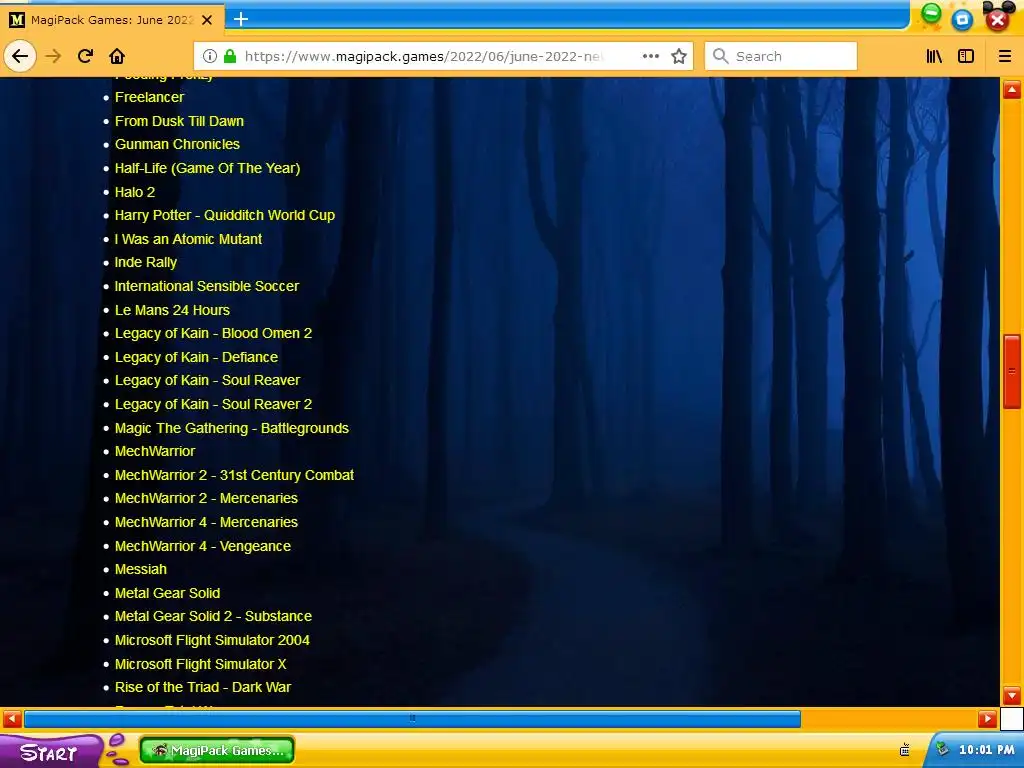The height and width of the screenshot is (768, 1024).
Task: Bookmark this page with the star
Action: tap(679, 56)
